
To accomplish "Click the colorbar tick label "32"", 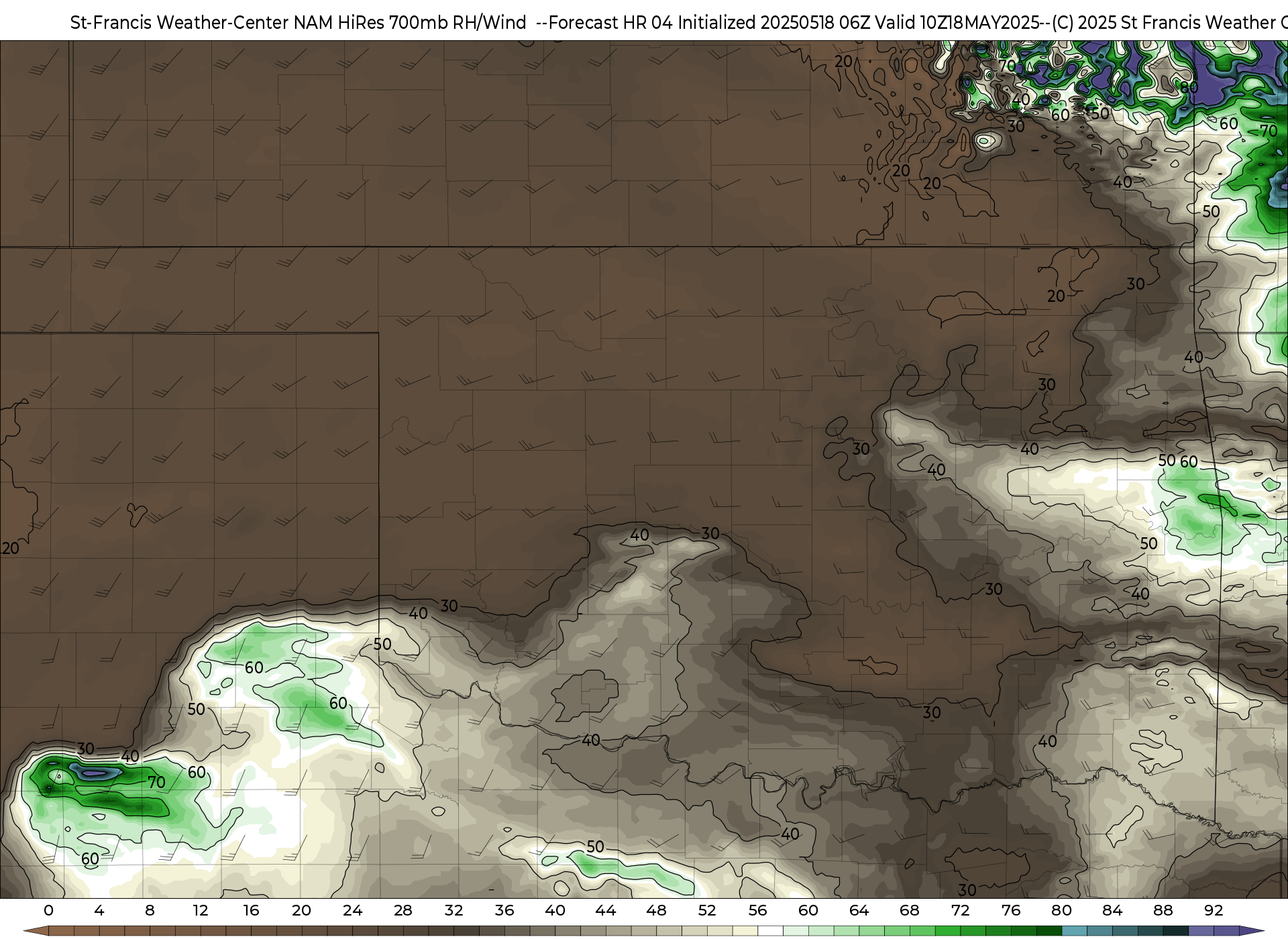I will (x=454, y=910).
